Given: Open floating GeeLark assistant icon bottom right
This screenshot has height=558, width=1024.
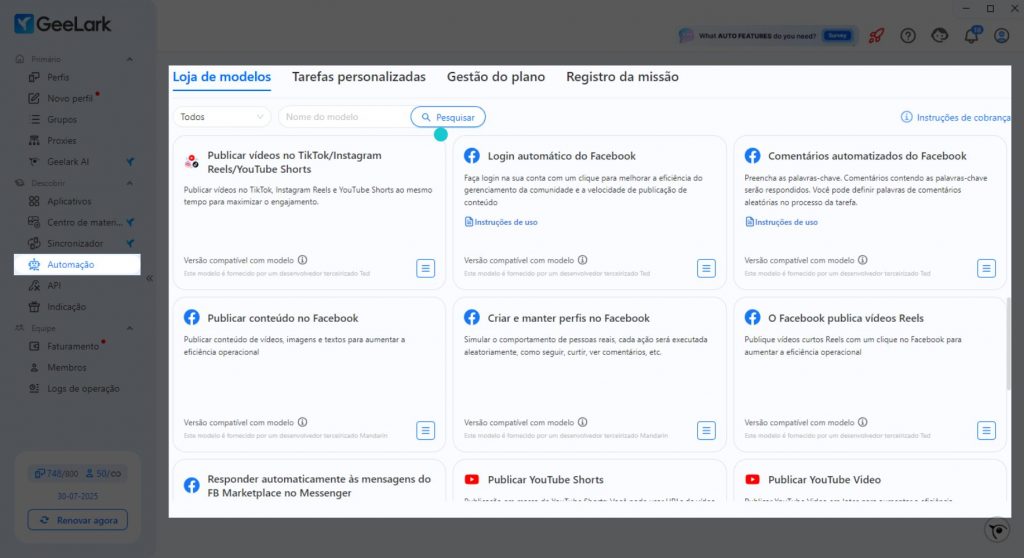Looking at the screenshot, I should pyautogui.click(x=997, y=530).
